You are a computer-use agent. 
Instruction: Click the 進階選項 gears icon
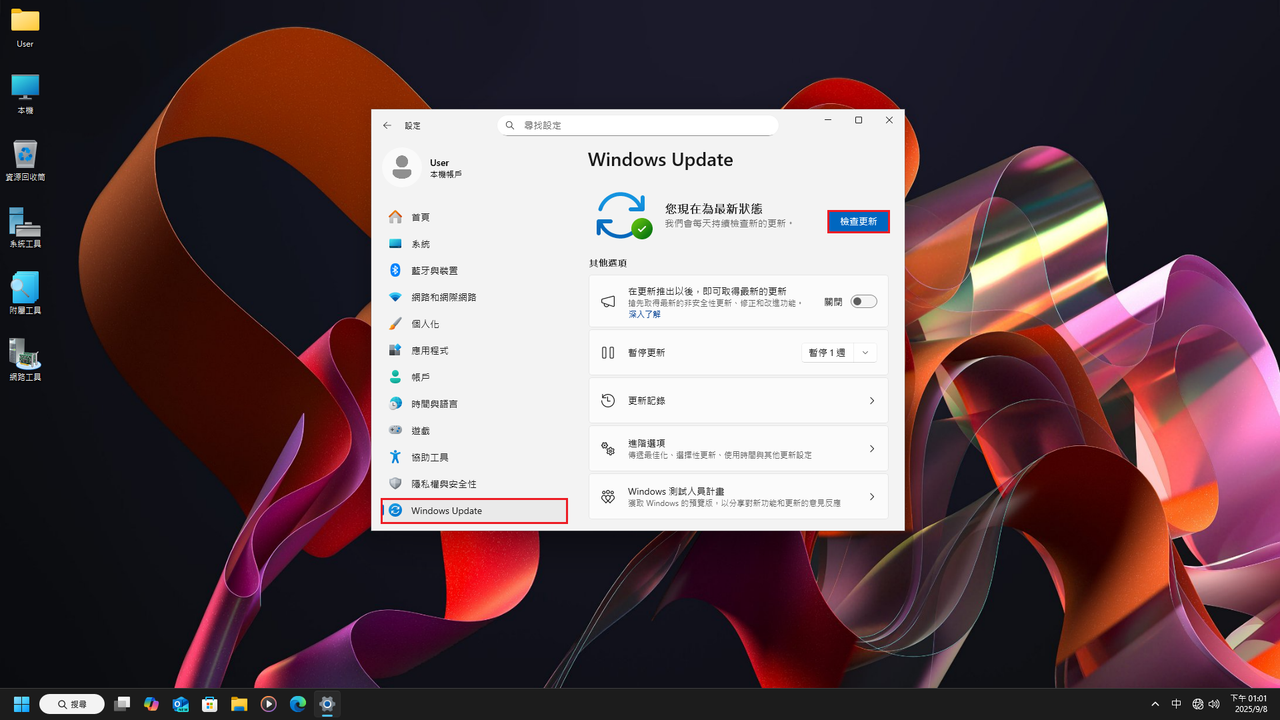[607, 449]
